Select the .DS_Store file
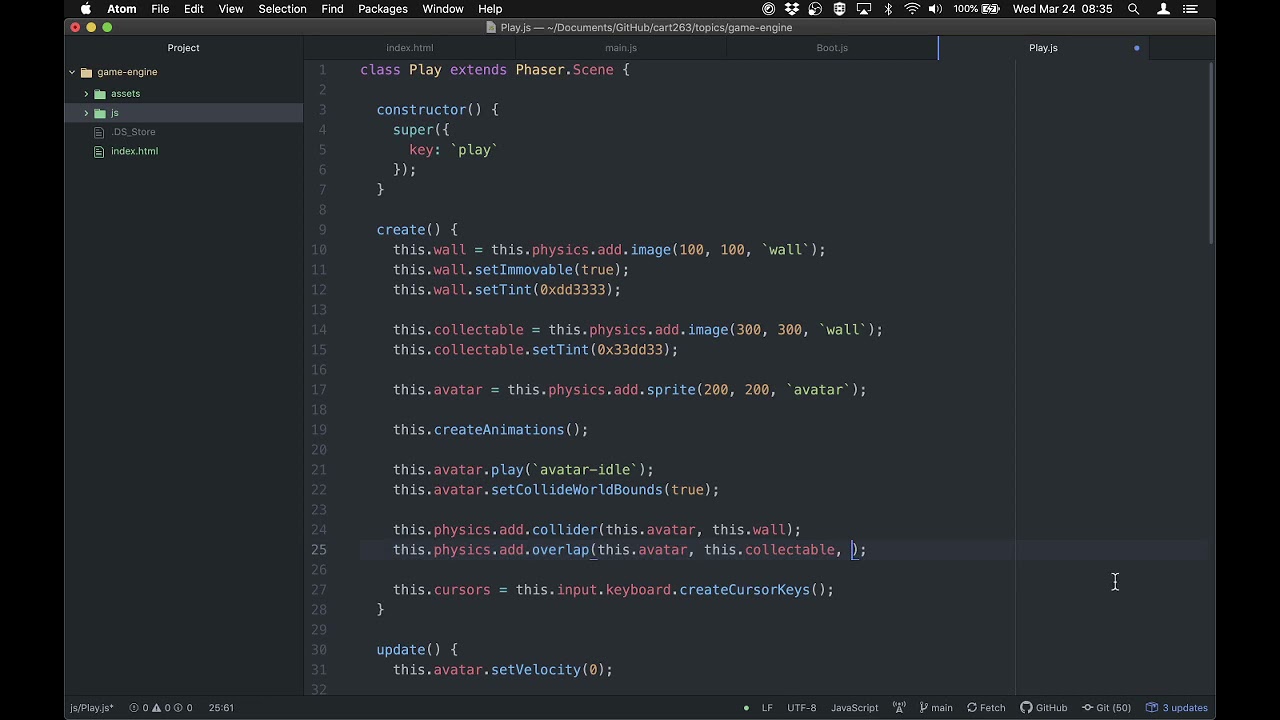 coord(133,132)
